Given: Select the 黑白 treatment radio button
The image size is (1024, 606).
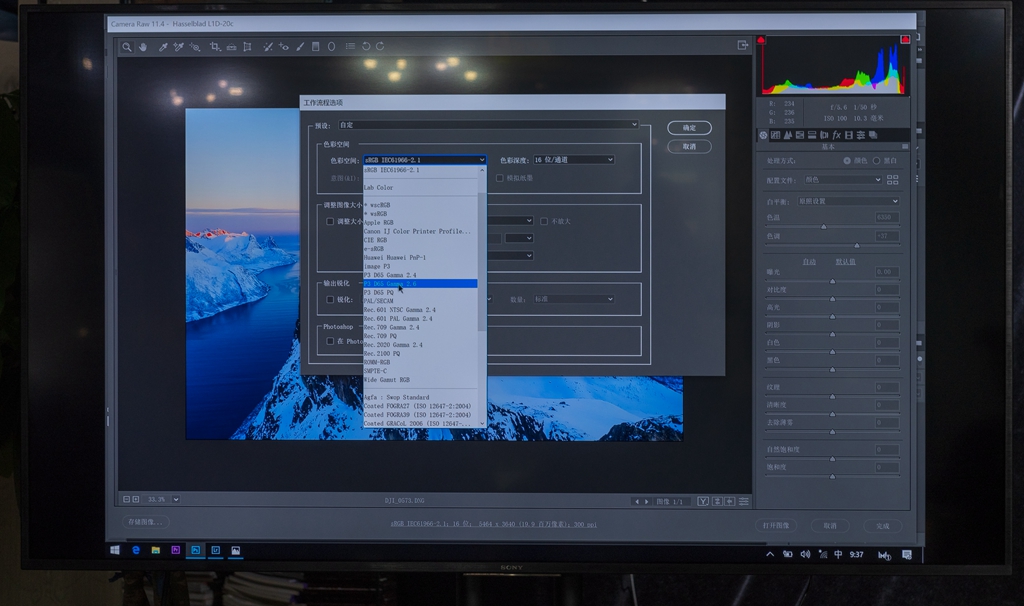Looking at the screenshot, I should 876,161.
